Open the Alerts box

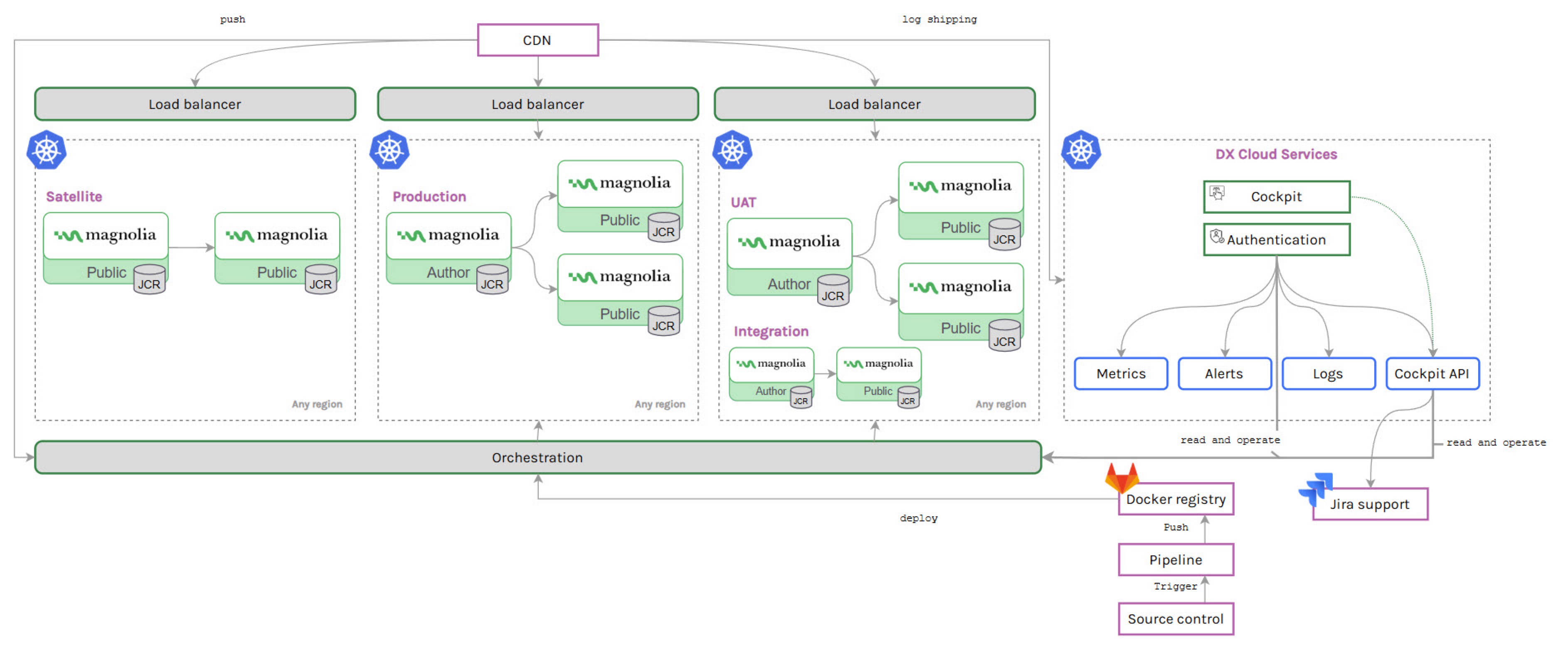[x=1224, y=373]
